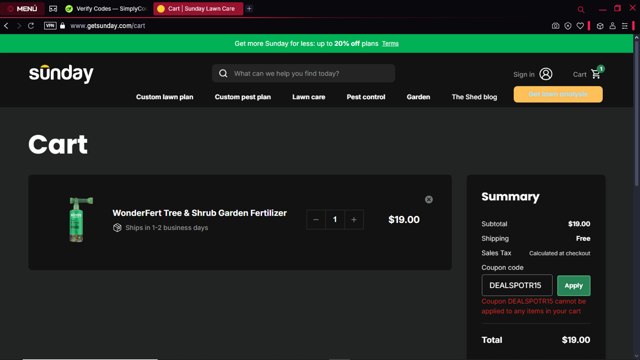Bookmark page with heart icon
The height and width of the screenshot is (360, 640).
580,26
